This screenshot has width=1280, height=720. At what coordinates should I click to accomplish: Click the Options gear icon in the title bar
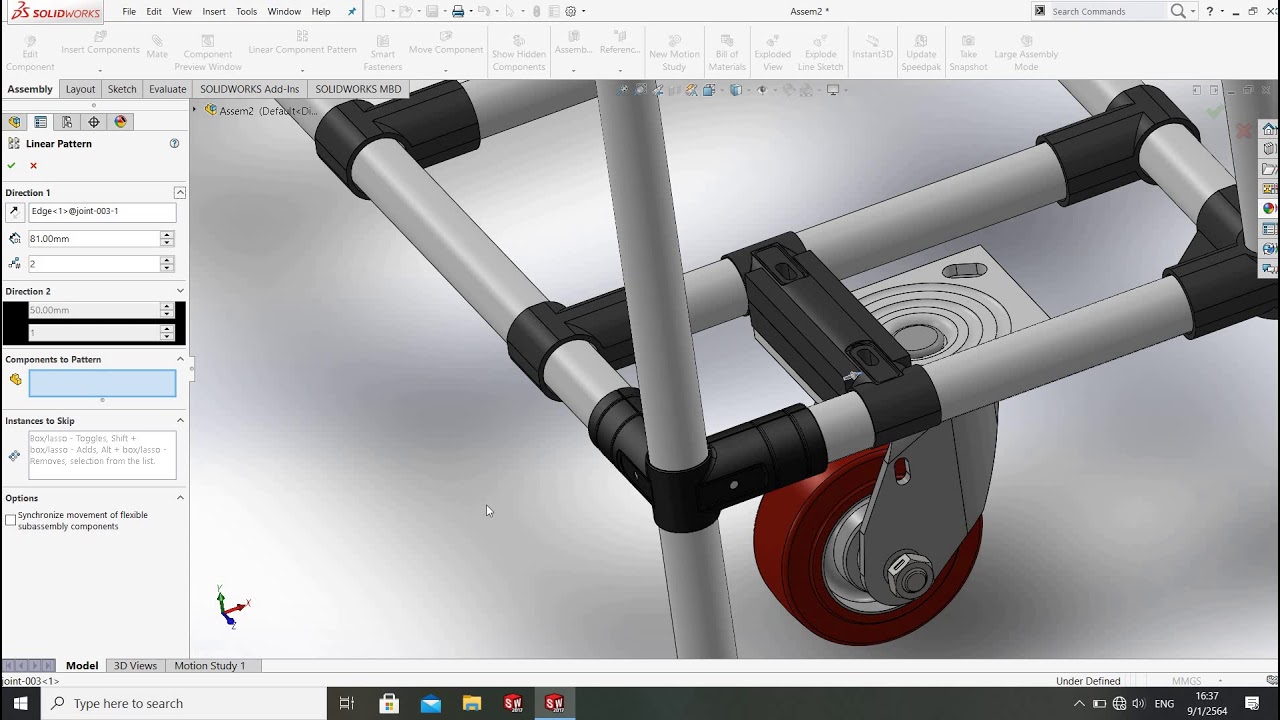pos(571,11)
